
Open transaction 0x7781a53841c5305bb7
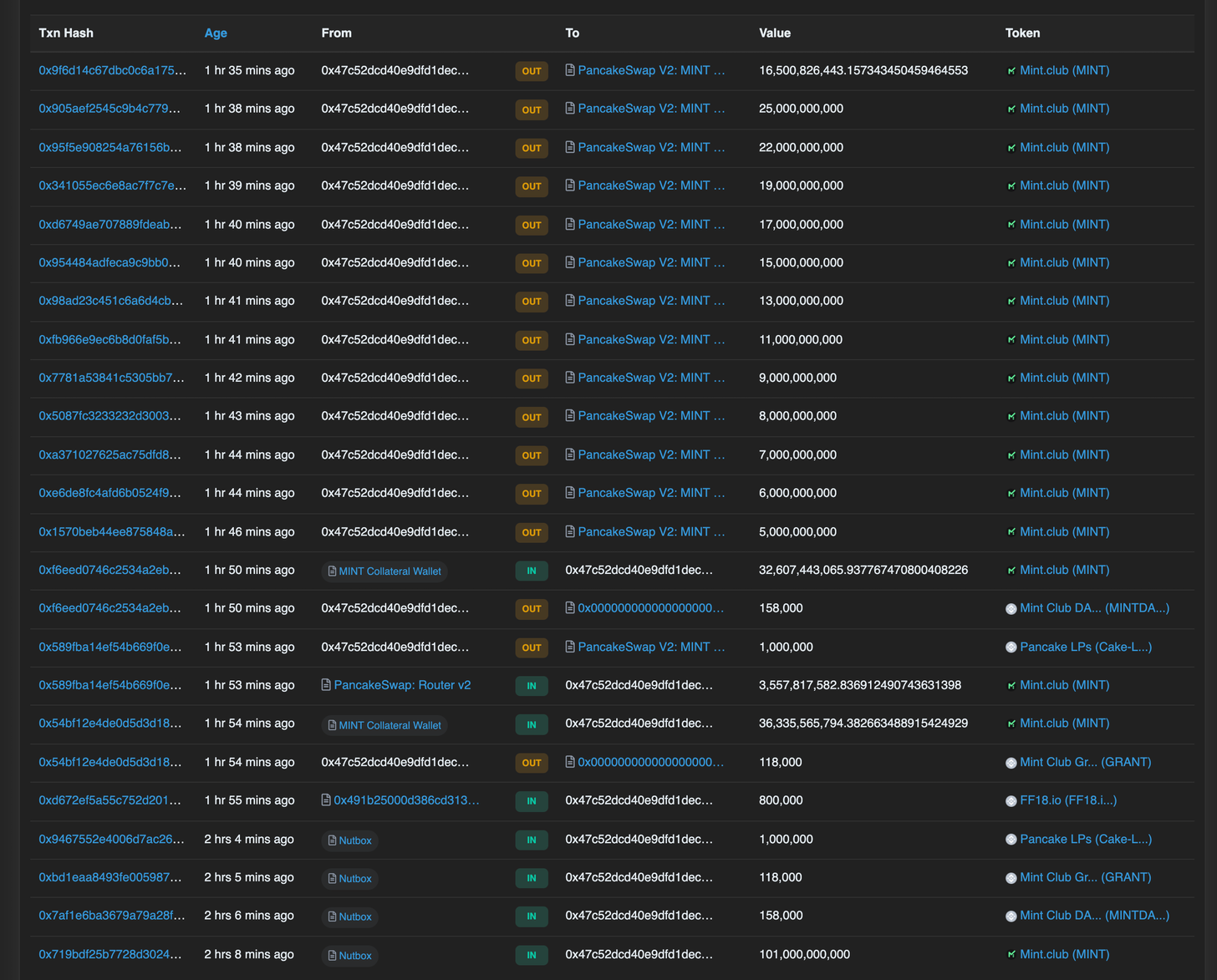112,378
